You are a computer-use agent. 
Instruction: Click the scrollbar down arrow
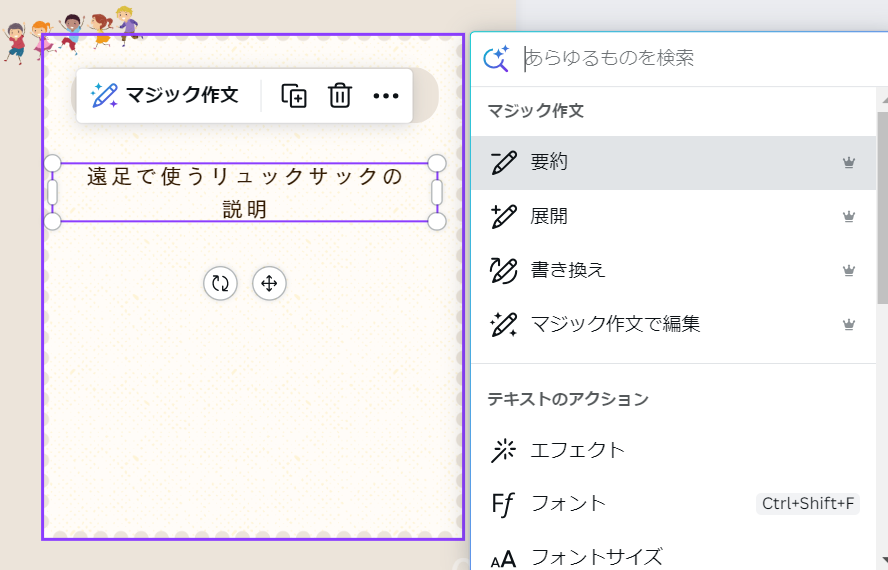884,559
